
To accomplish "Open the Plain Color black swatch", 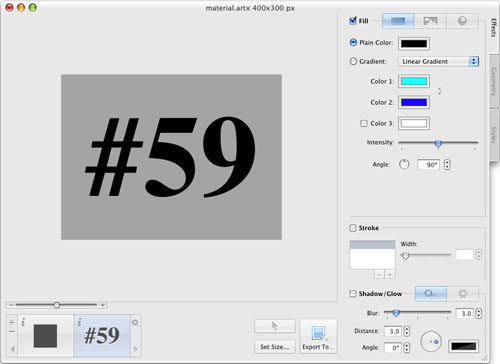I will (x=414, y=43).
